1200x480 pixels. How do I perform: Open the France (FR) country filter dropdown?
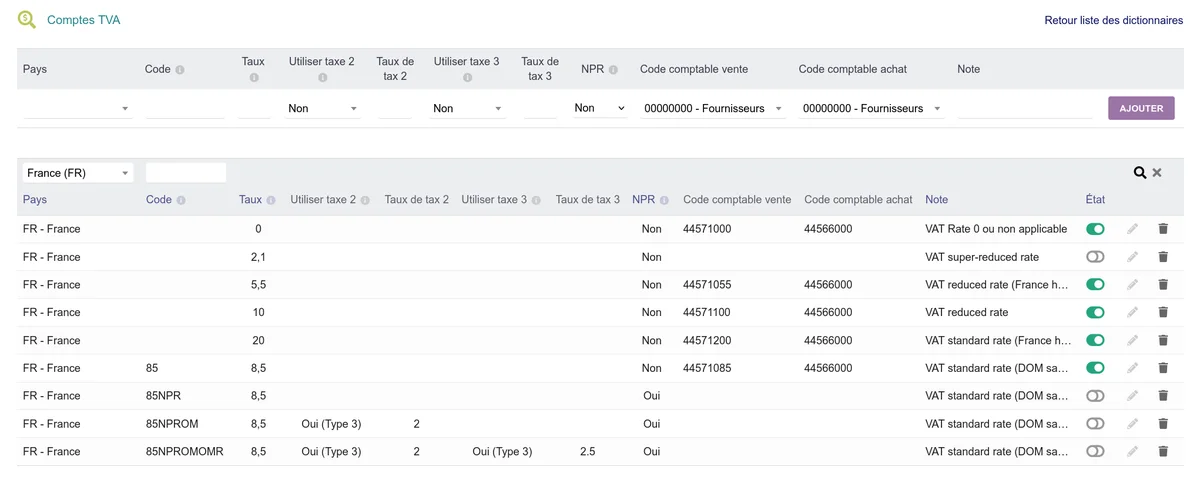78,173
